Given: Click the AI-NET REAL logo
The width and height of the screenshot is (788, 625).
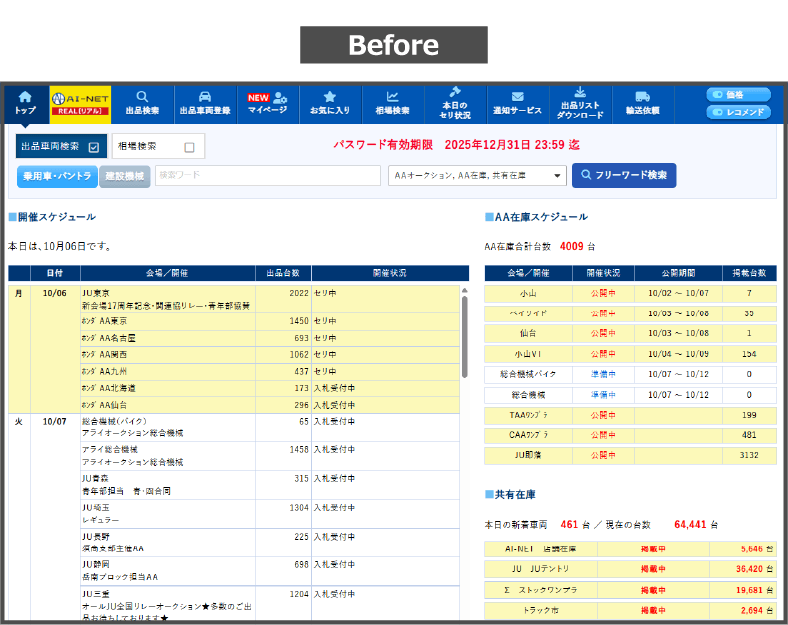Looking at the screenshot, I should [x=79, y=104].
